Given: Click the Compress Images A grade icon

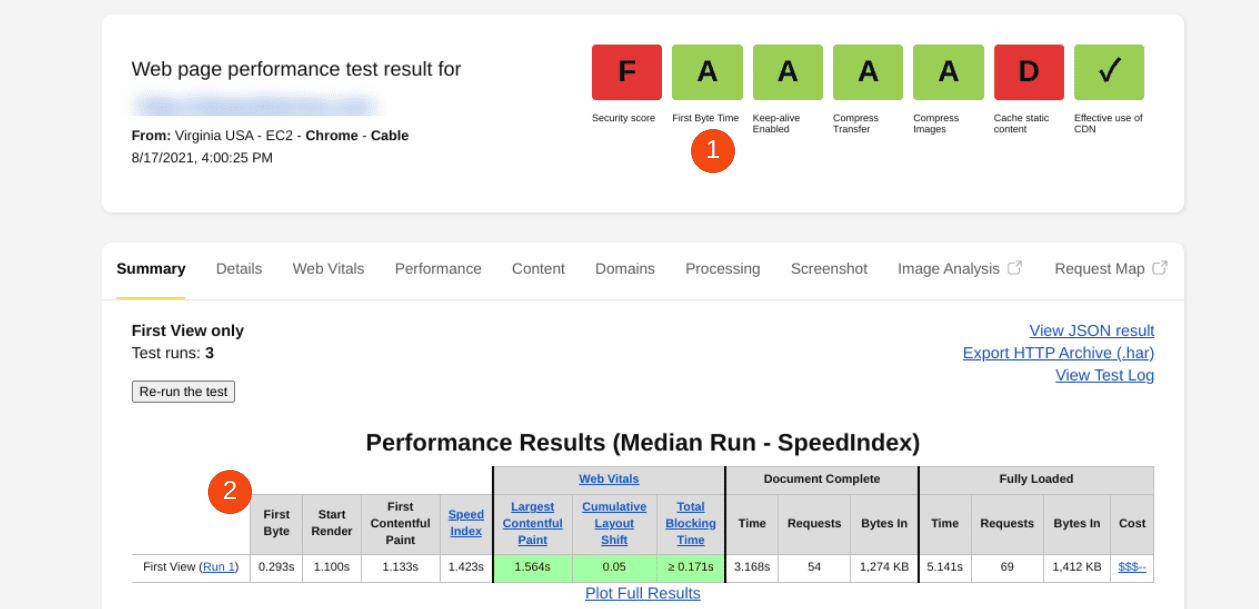Looking at the screenshot, I should (947, 72).
